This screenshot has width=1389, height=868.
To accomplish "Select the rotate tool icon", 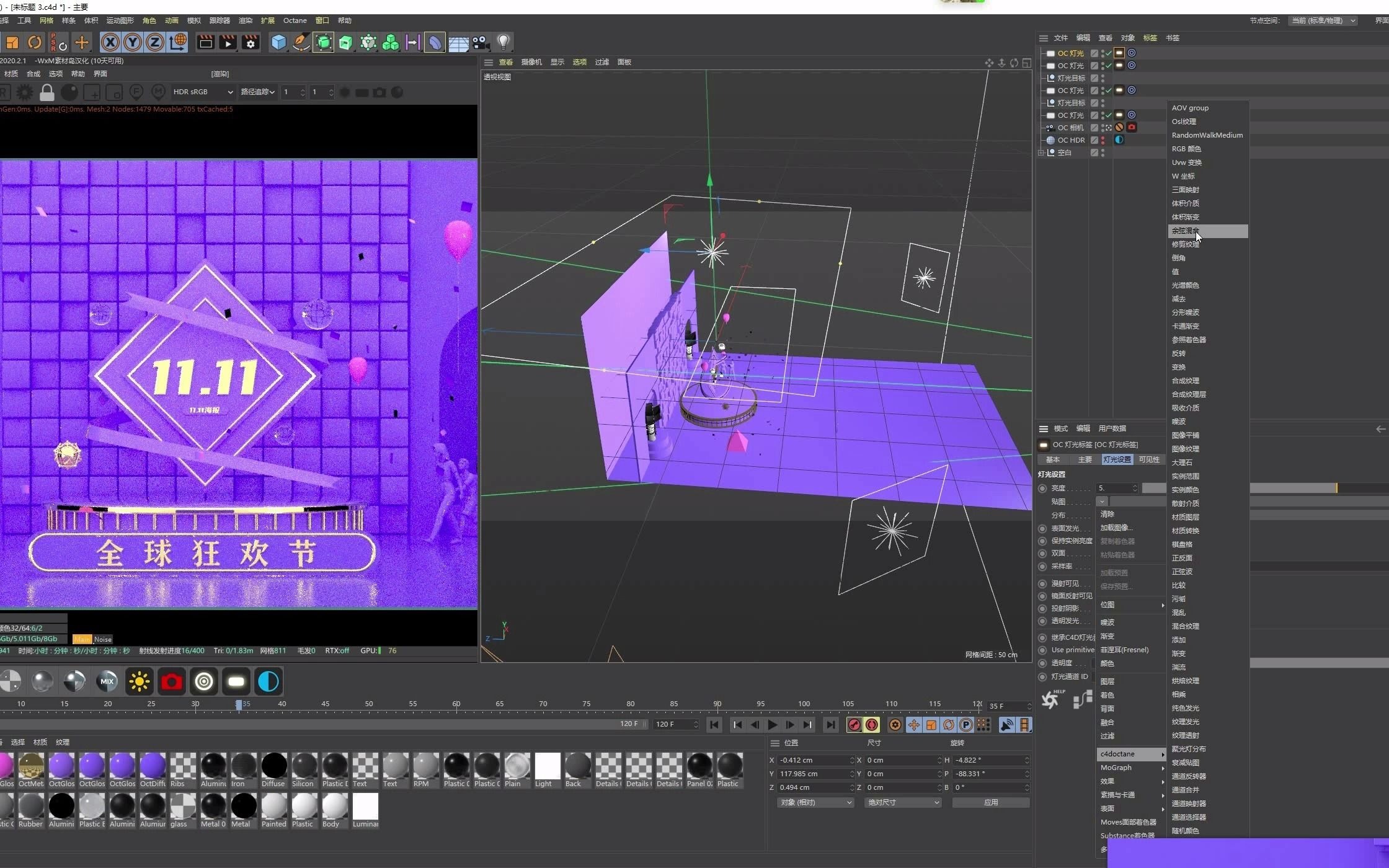I will pyautogui.click(x=35, y=42).
